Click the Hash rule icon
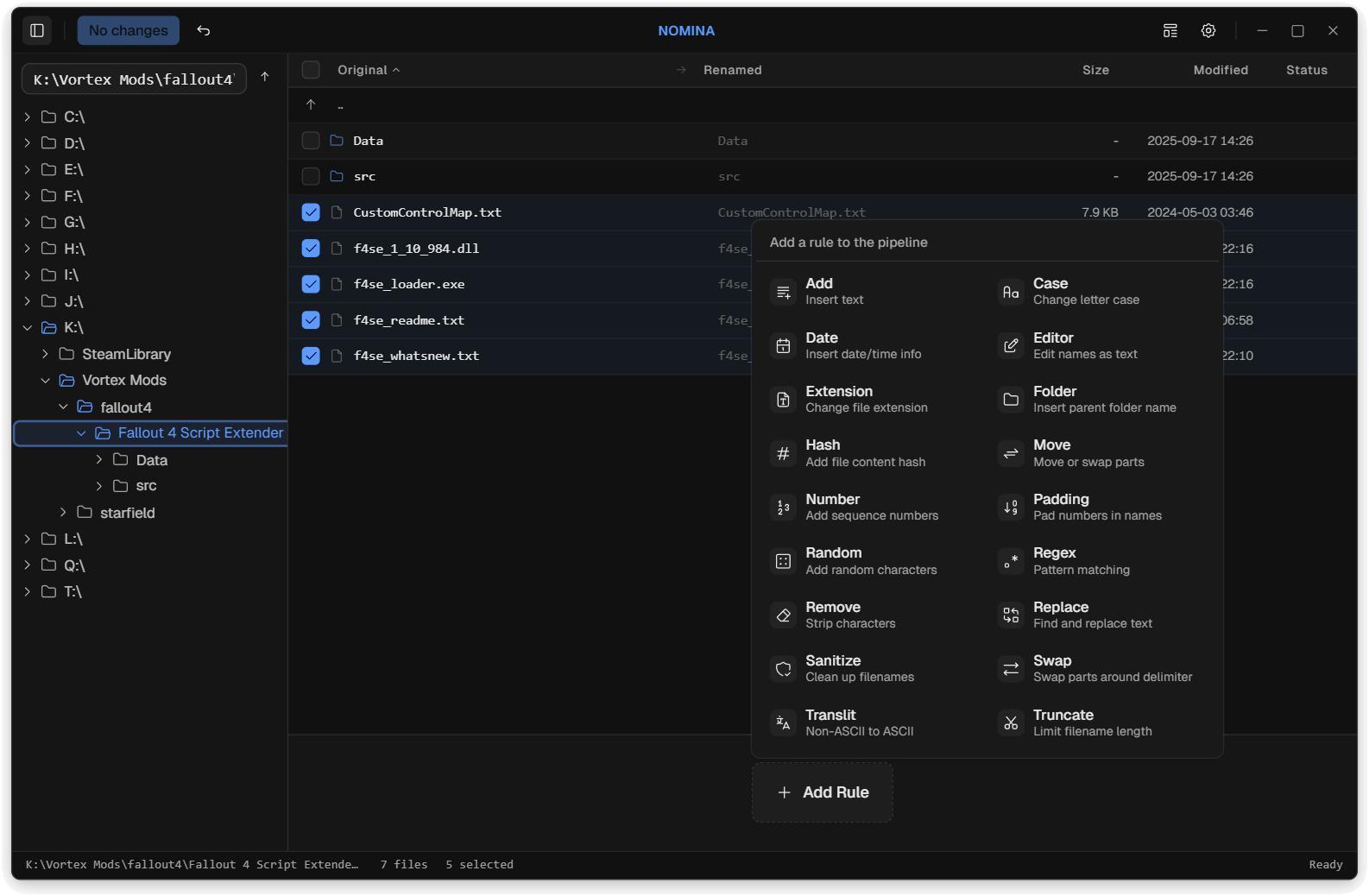This screenshot has height=896, width=1369. 783,453
